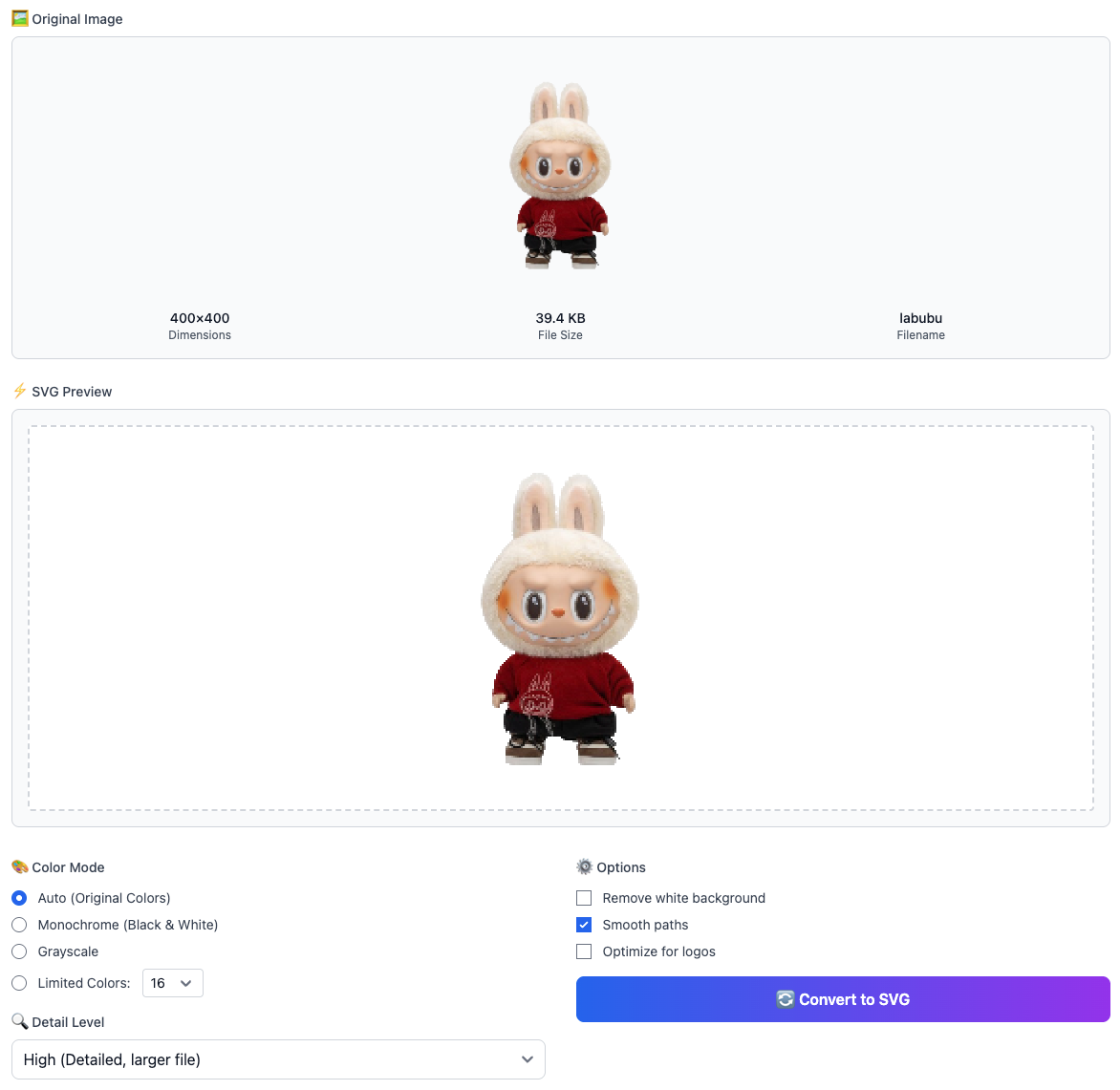Select Auto (Original Colors) radio button
Viewport: 1120px width, 1090px height.
click(19, 898)
